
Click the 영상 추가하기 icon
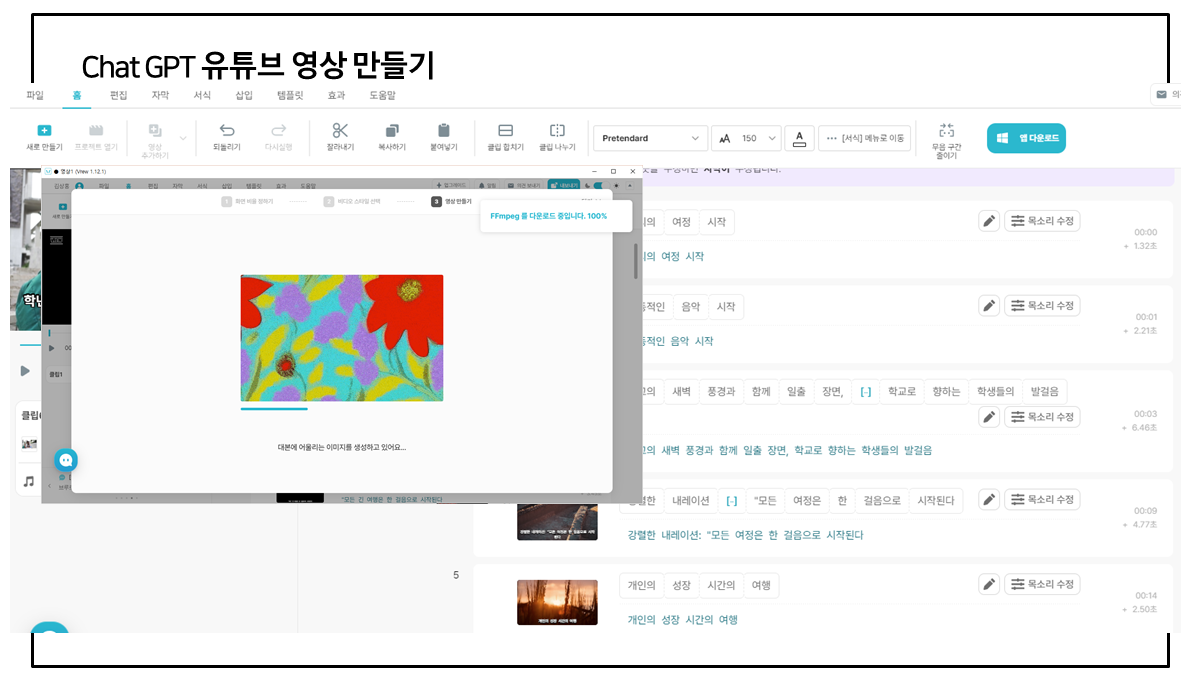tap(155, 130)
